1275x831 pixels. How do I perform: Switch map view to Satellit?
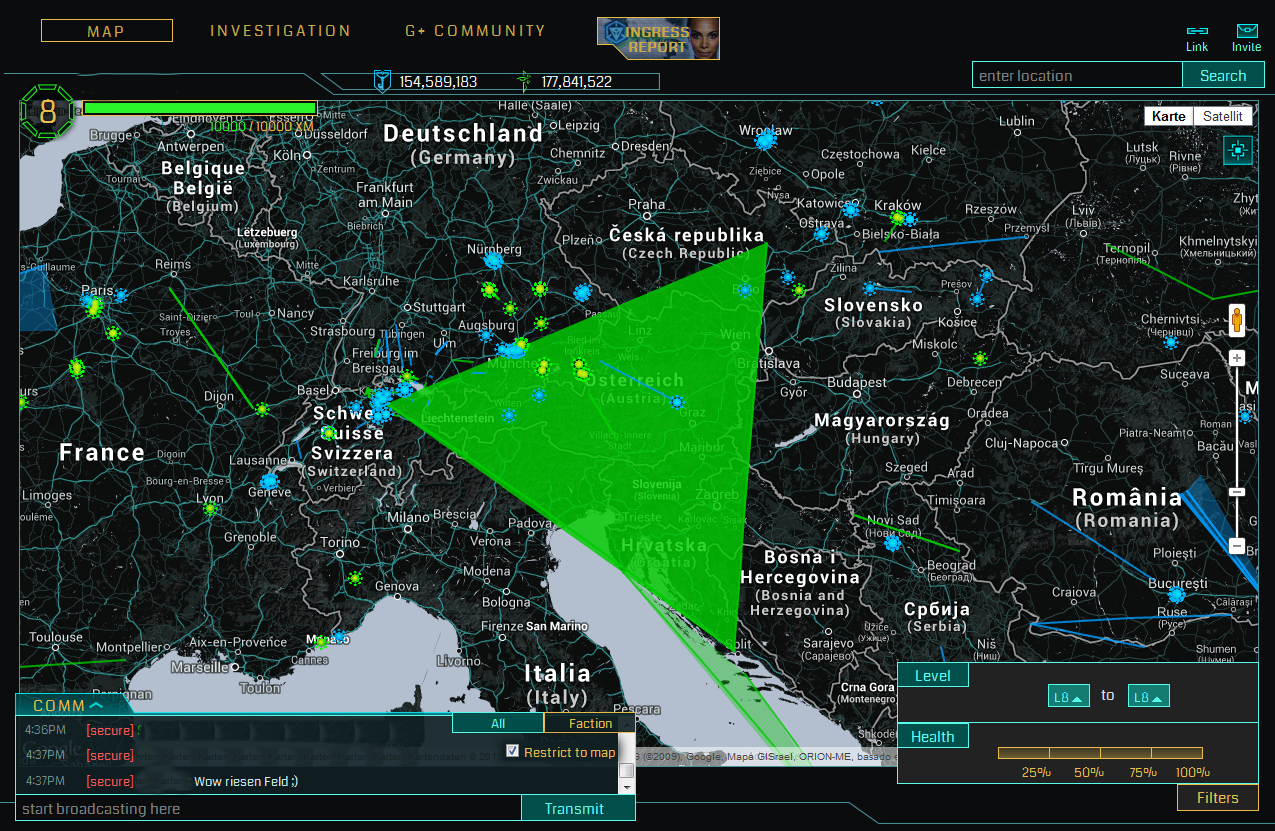coord(1222,116)
